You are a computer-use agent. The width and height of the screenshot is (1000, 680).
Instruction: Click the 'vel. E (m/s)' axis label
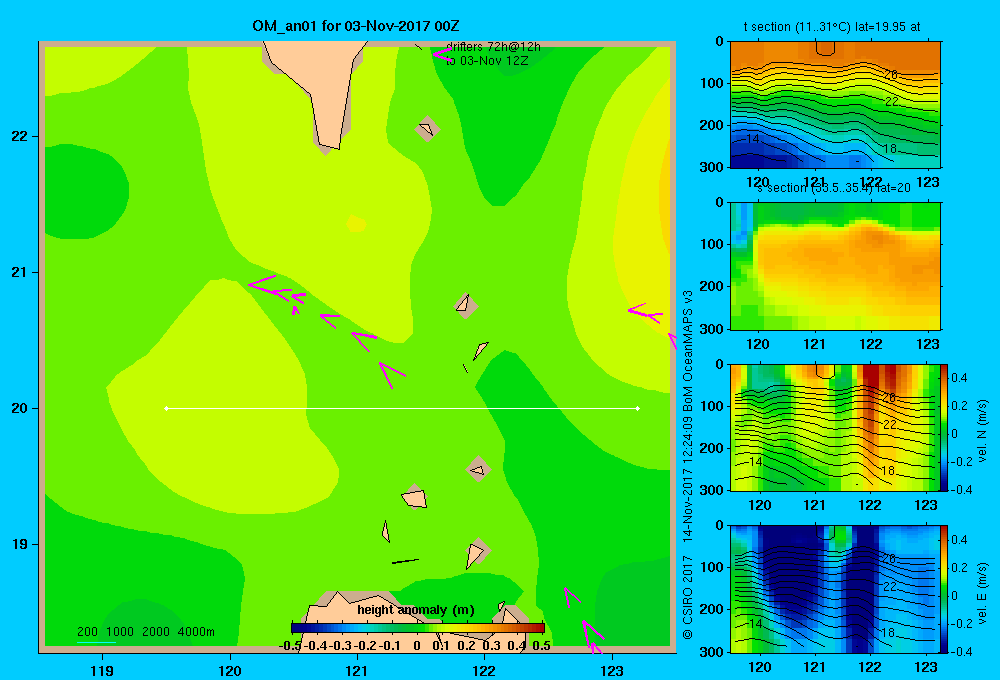983,593
